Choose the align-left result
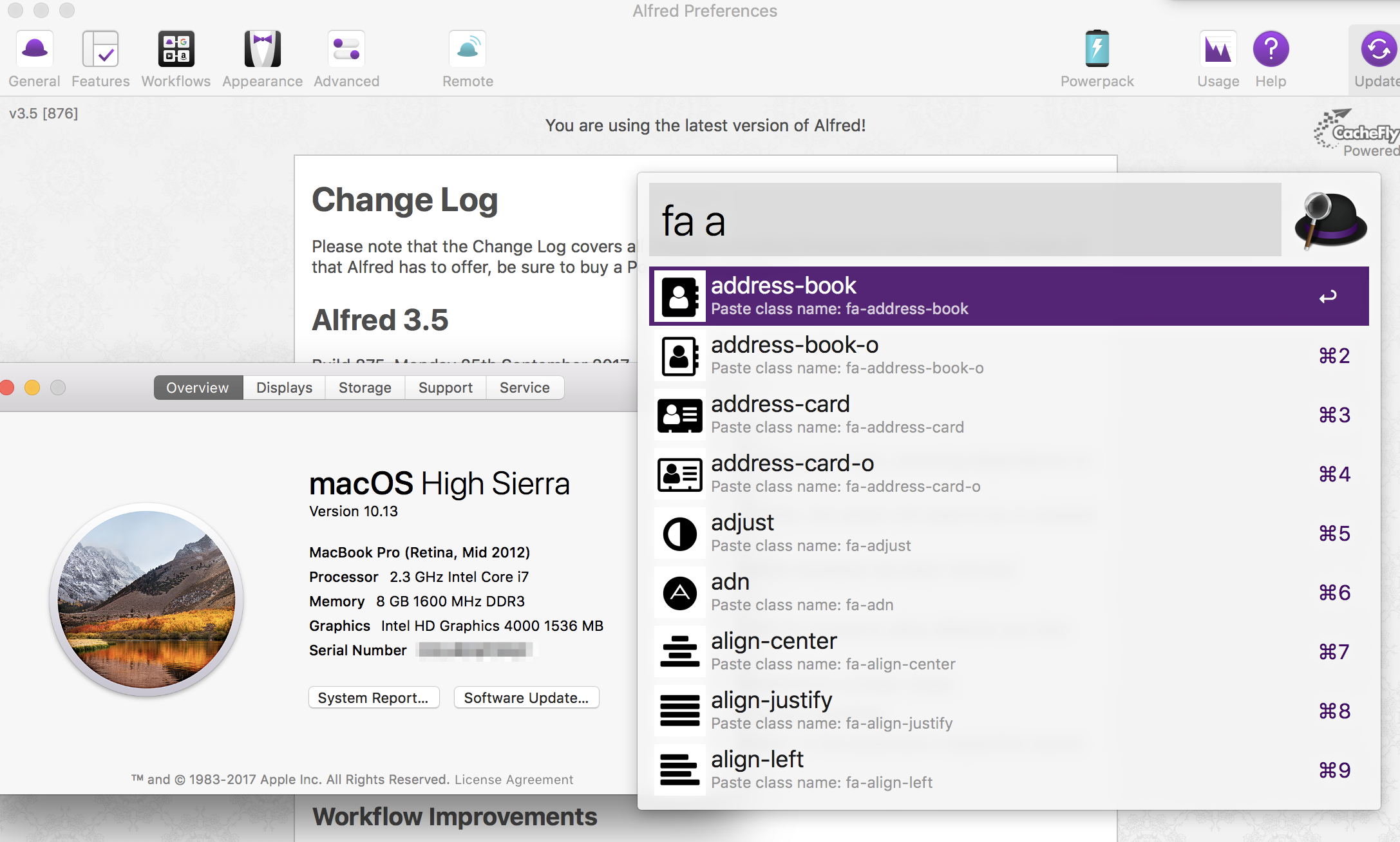 coord(1008,770)
